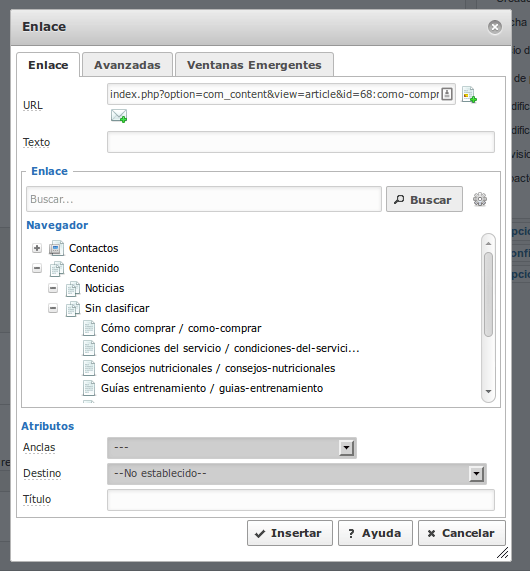Close the Enlace dialog with X icon

point(495,27)
